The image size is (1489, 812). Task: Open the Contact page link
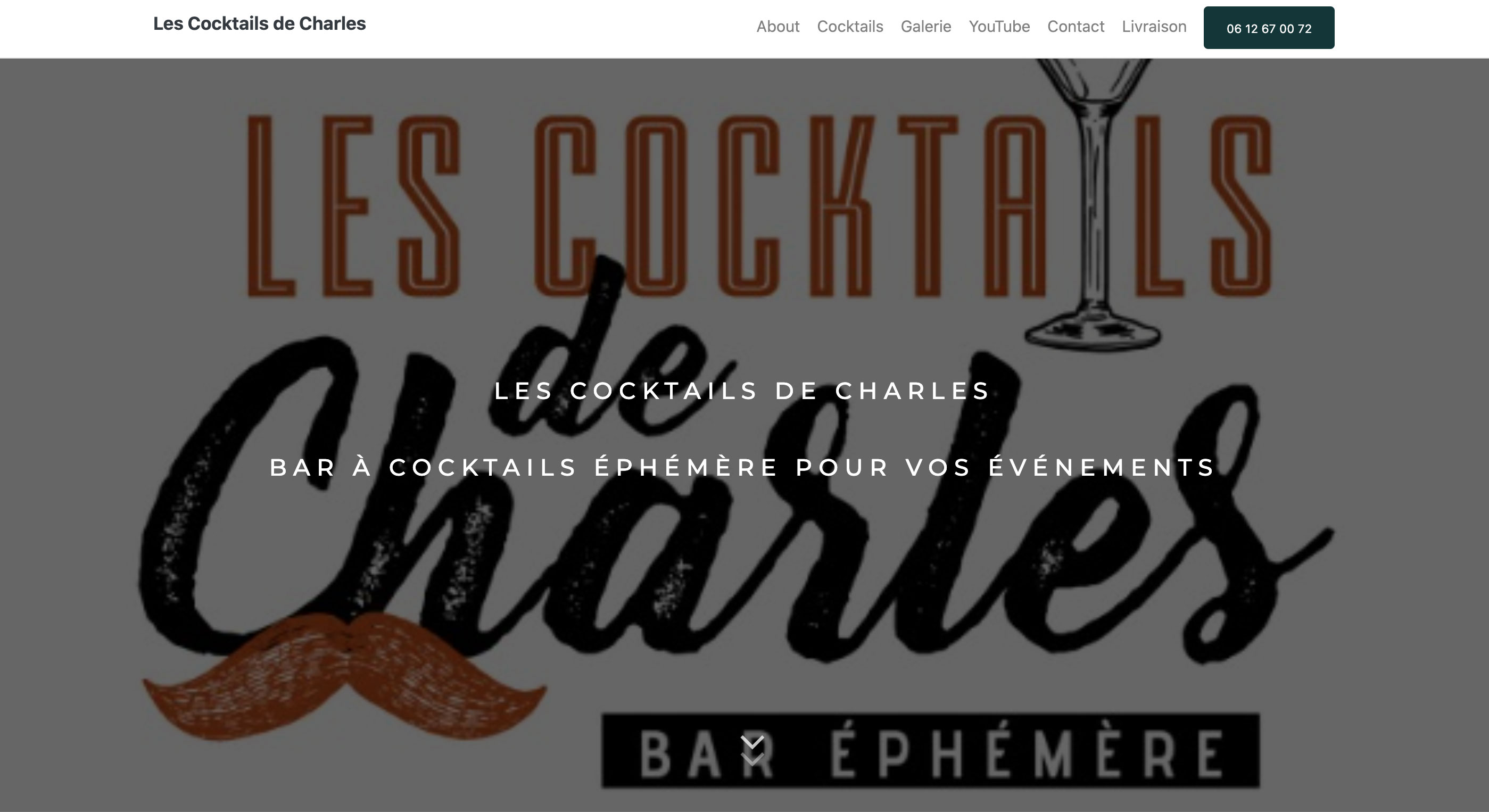[x=1075, y=27]
